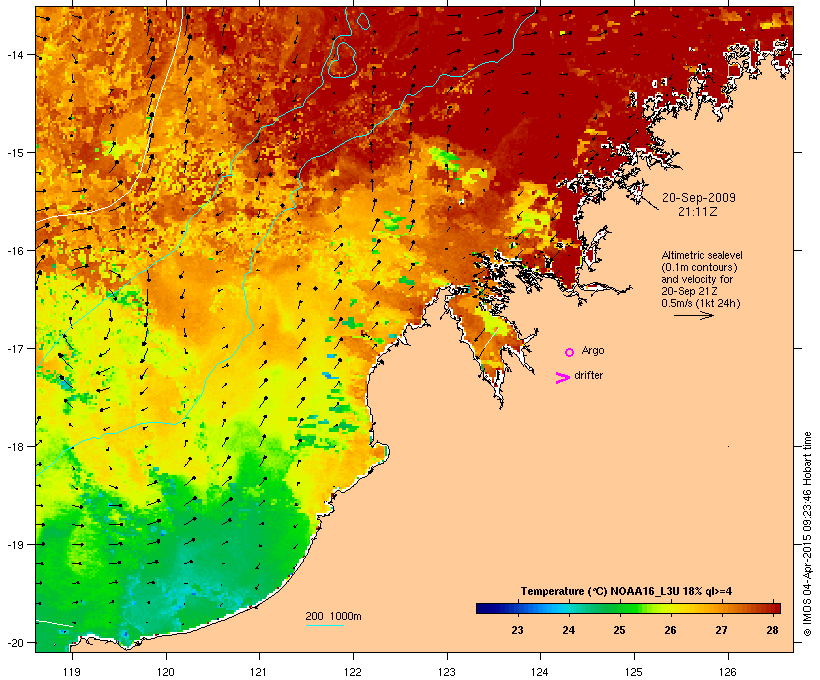Click the '(0.1m contours)' caption line
Screen dimensions: 820x680
pos(700,268)
